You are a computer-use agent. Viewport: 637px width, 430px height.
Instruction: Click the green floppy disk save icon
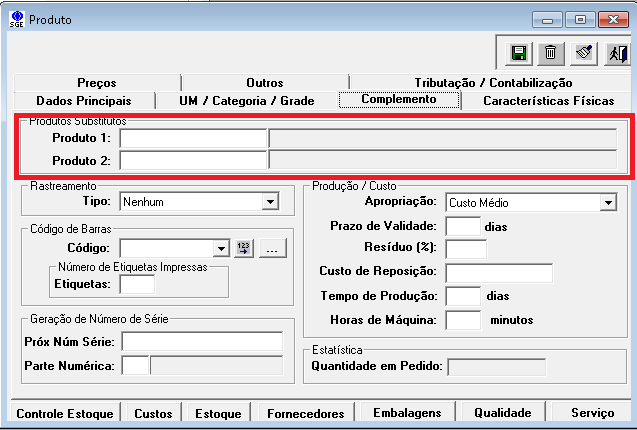[x=519, y=53]
